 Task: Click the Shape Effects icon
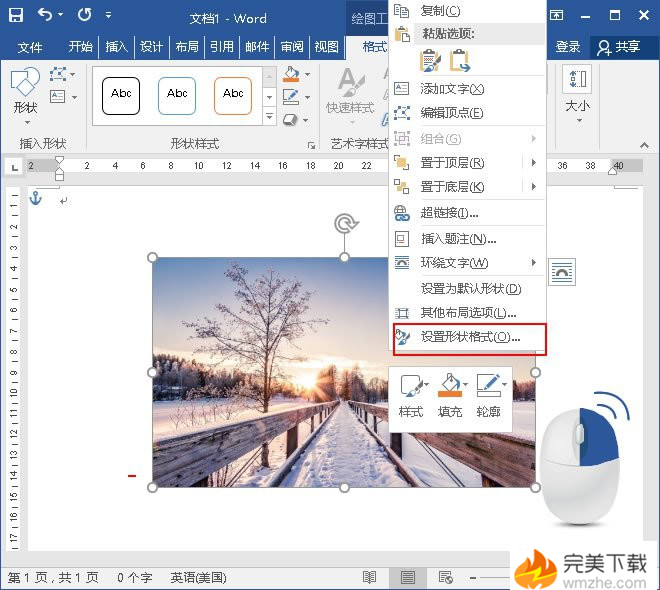pyautogui.click(x=291, y=120)
